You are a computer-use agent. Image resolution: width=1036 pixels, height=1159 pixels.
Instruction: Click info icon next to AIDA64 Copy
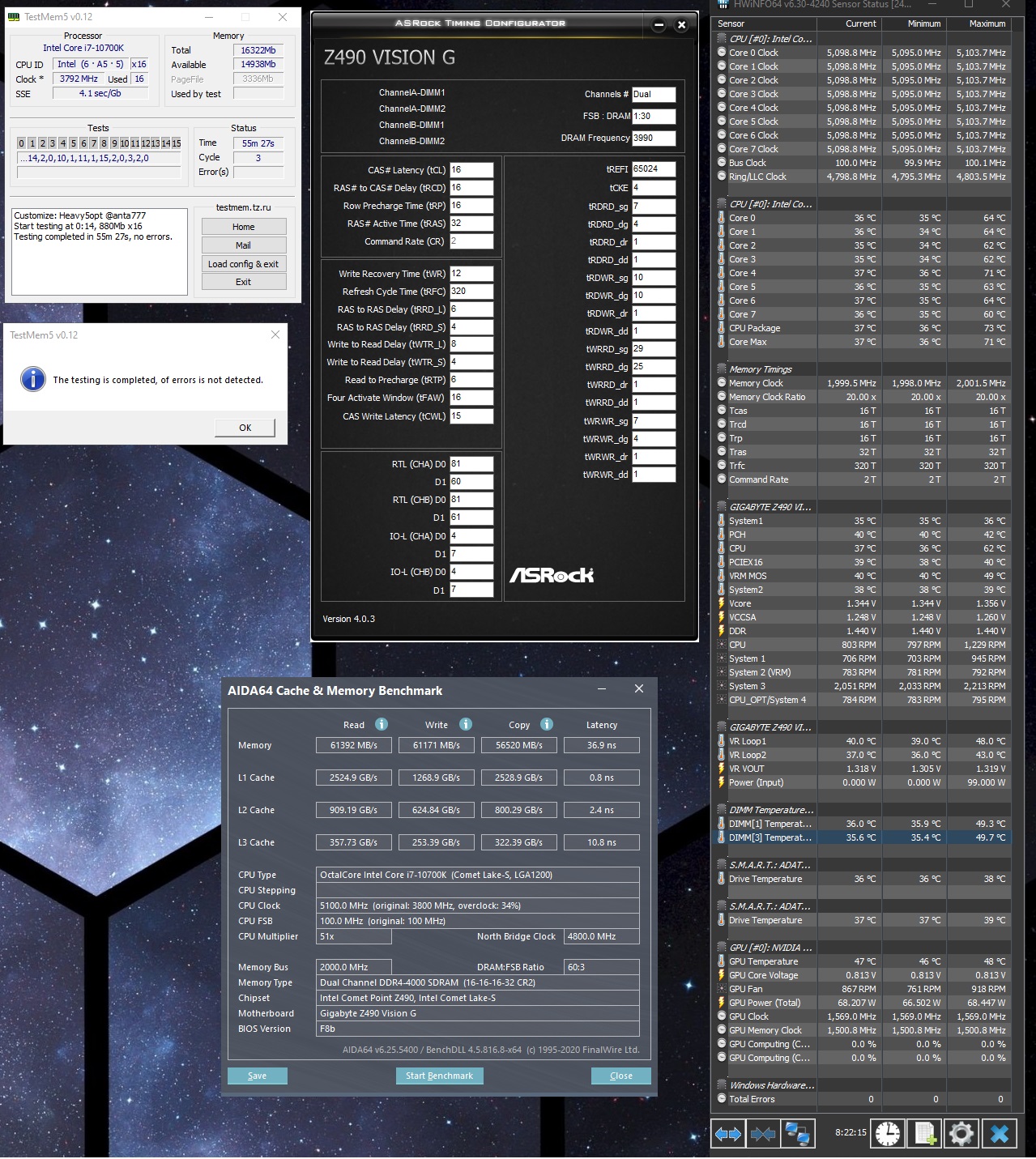[547, 724]
